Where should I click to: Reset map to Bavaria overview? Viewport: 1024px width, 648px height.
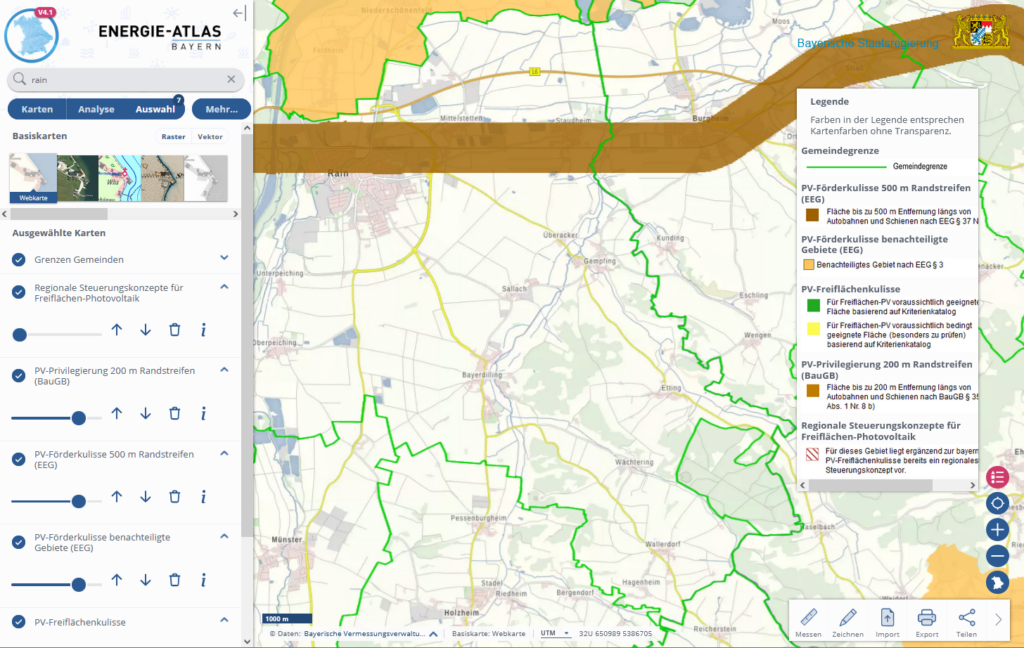pyautogui.click(x=997, y=582)
